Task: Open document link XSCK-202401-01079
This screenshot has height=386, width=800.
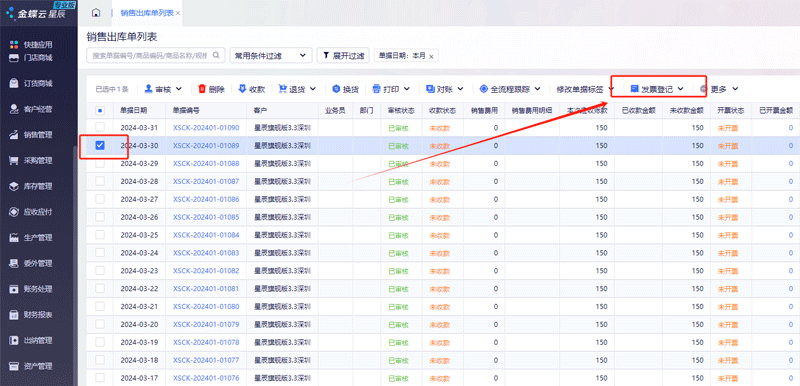Action: [206, 324]
